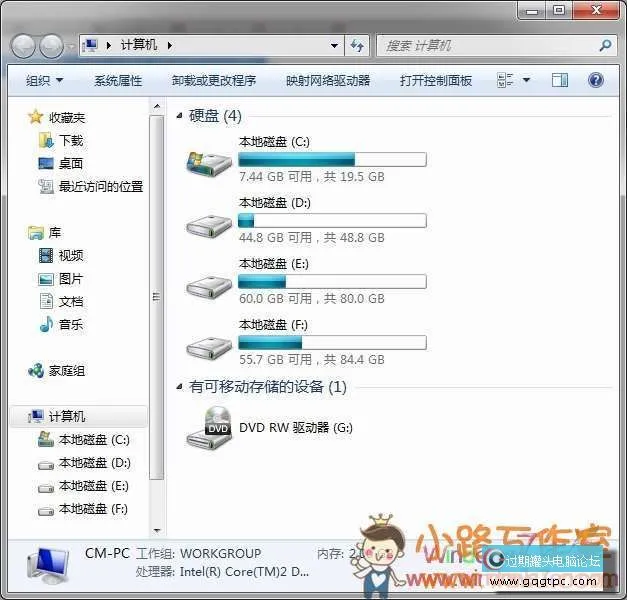Select 本地磁盘 (D:) in navigation tree
The image size is (627, 600).
(x=94, y=463)
